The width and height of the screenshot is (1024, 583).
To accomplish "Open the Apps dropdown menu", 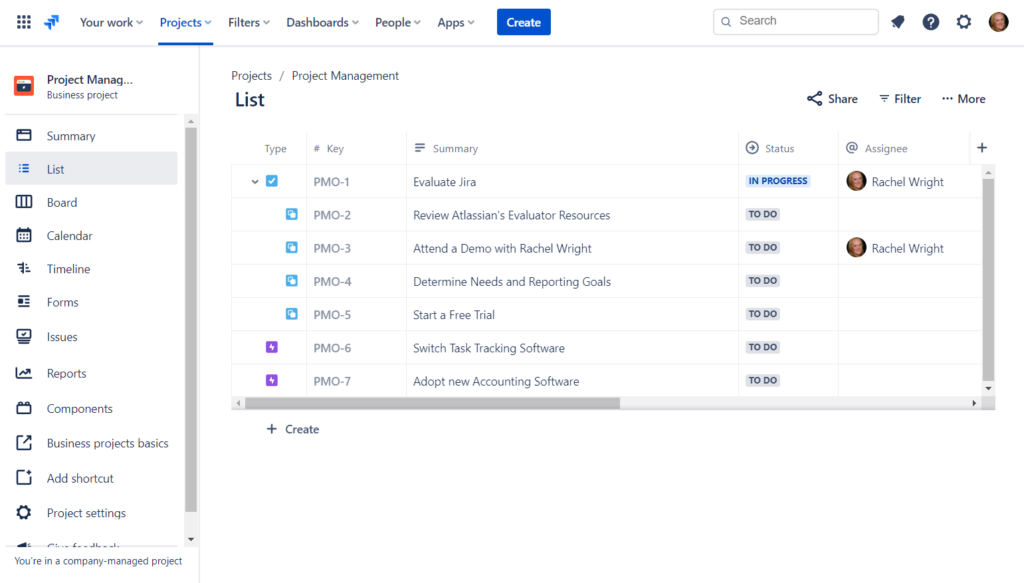I will [x=456, y=22].
